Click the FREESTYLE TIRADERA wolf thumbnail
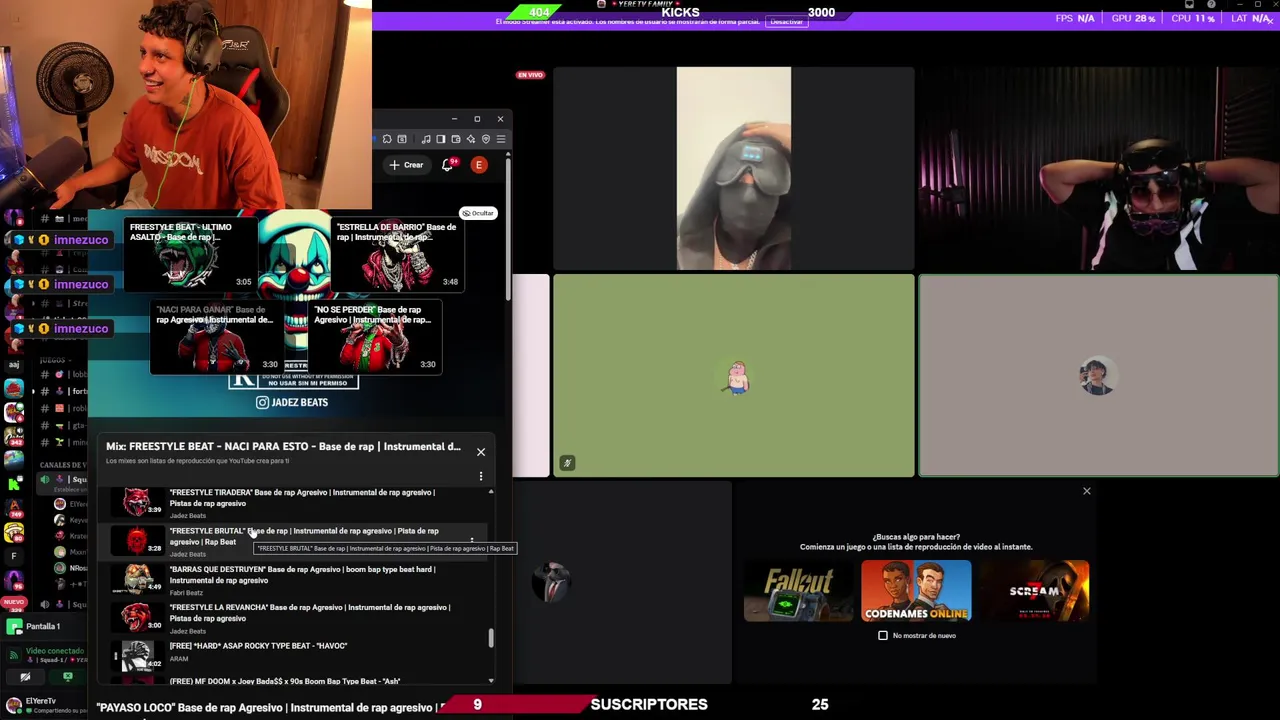The height and width of the screenshot is (720, 1280). 137,502
